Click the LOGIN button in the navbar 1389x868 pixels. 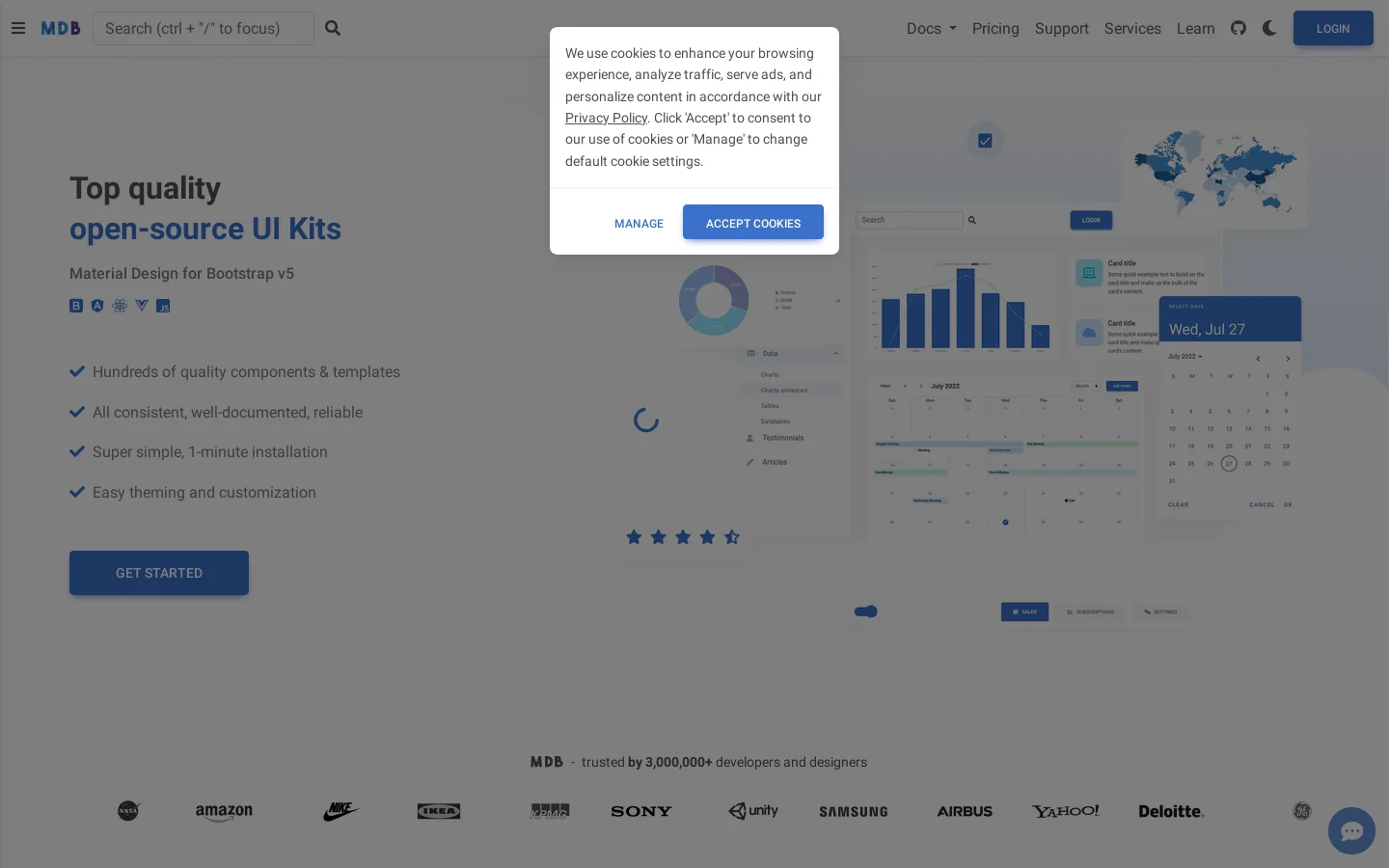click(x=1333, y=28)
